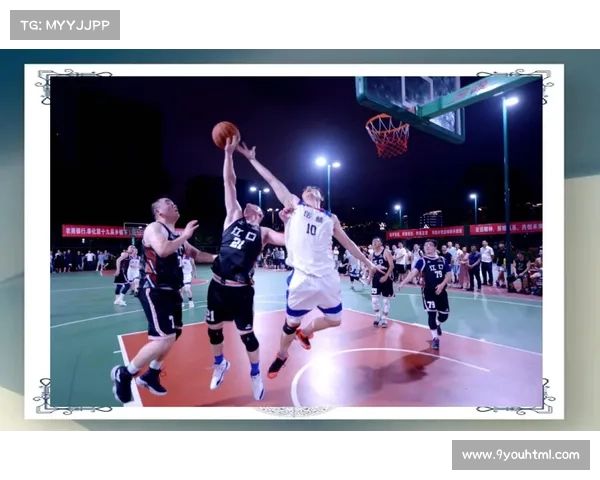Viewport: 600px width, 480px height.
Task: Click the bottom center ornament on frame
Action: click(x=294, y=411)
